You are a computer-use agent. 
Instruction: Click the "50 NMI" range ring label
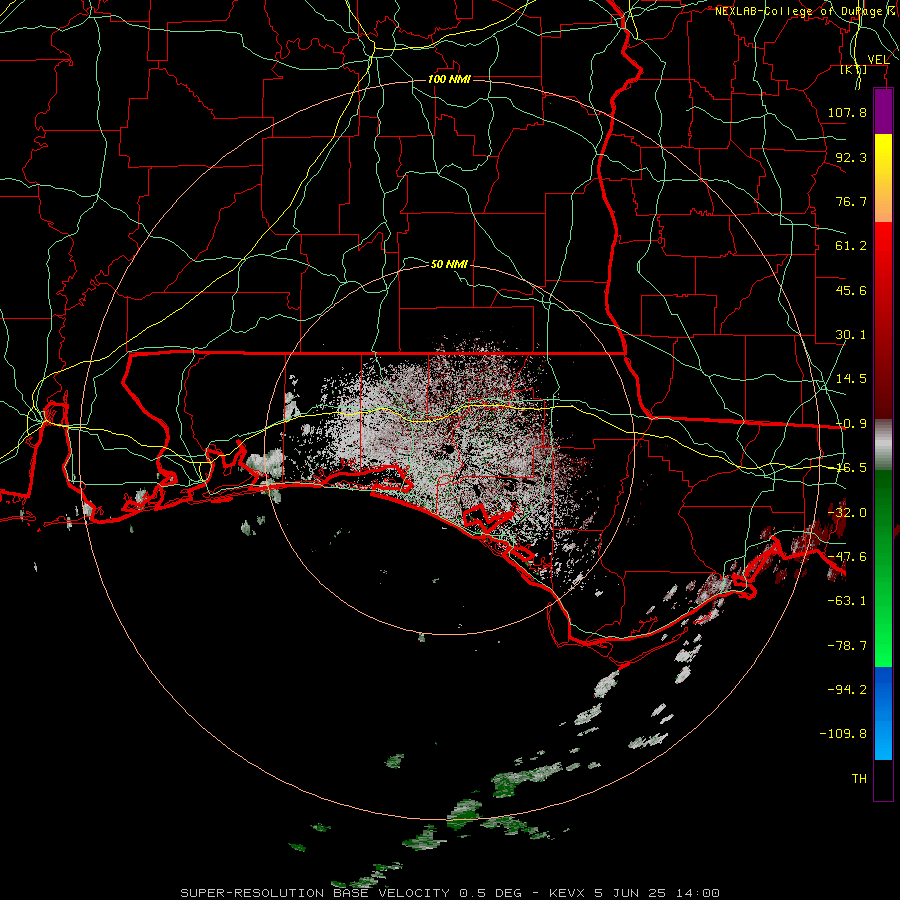(449, 264)
